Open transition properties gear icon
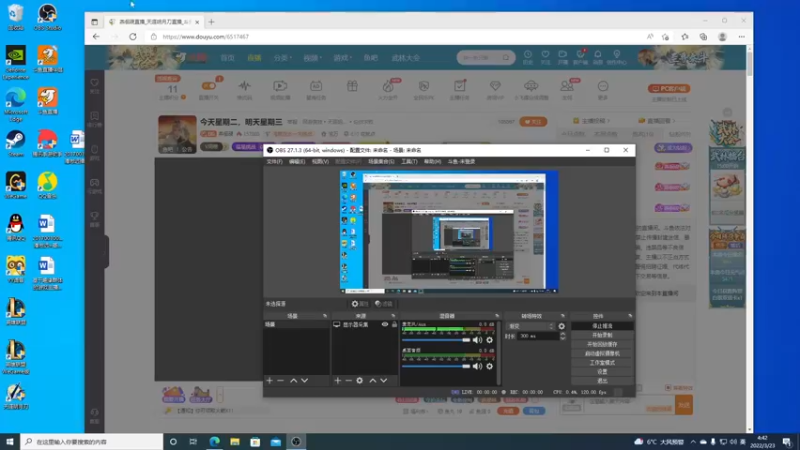Image resolution: width=800 pixels, height=450 pixels. tap(562, 326)
